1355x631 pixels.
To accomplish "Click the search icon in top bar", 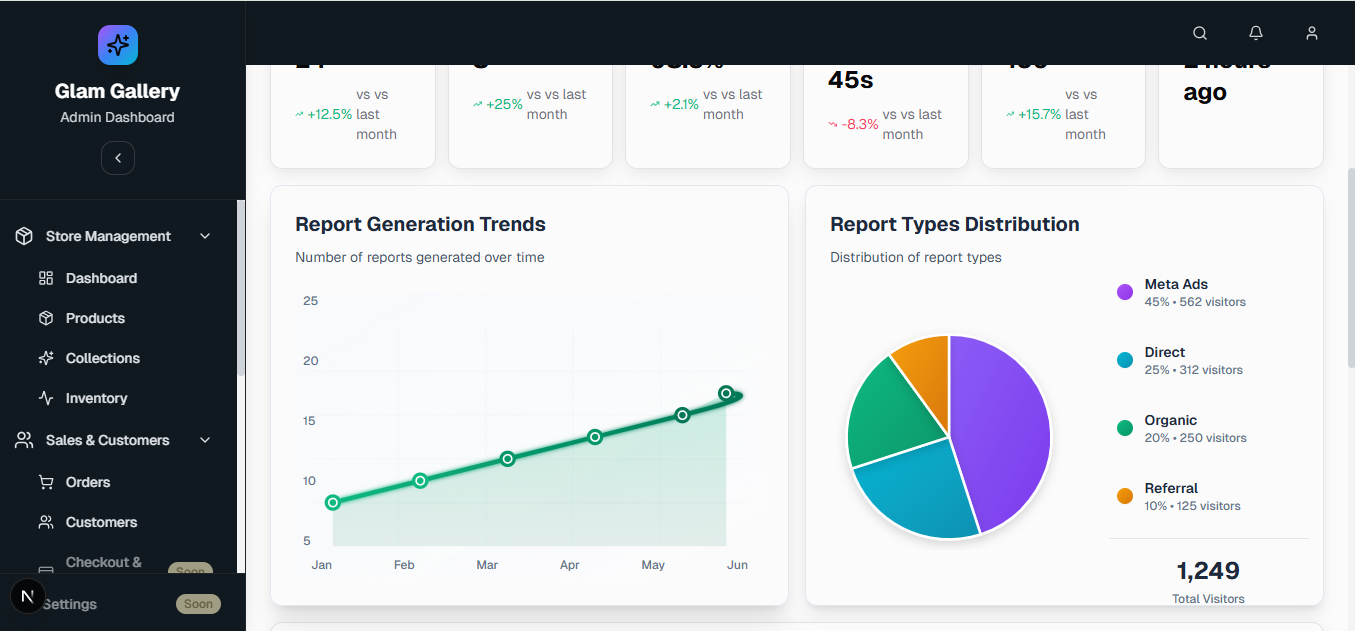I will (x=1200, y=33).
